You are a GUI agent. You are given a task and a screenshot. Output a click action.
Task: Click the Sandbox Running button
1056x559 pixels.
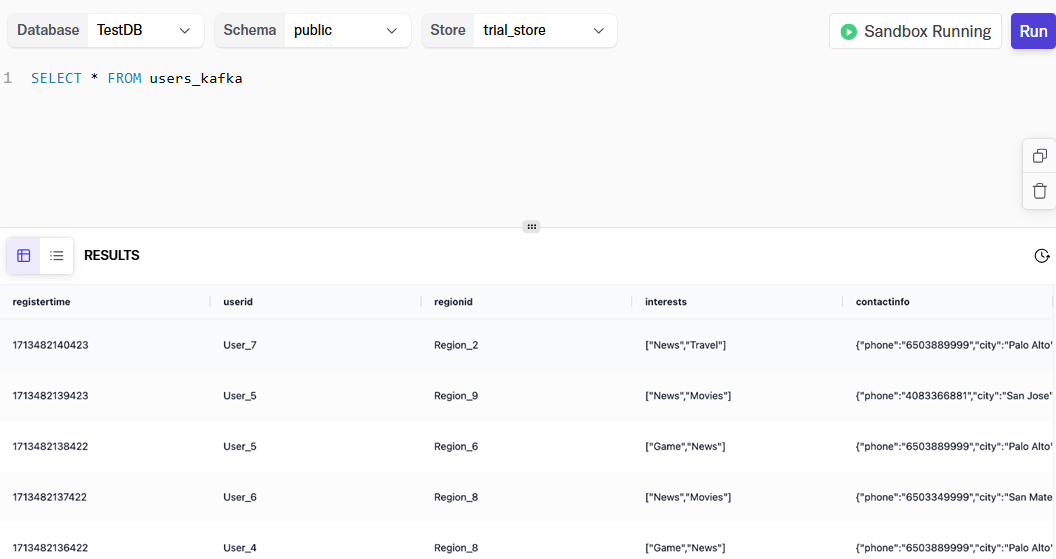click(915, 32)
